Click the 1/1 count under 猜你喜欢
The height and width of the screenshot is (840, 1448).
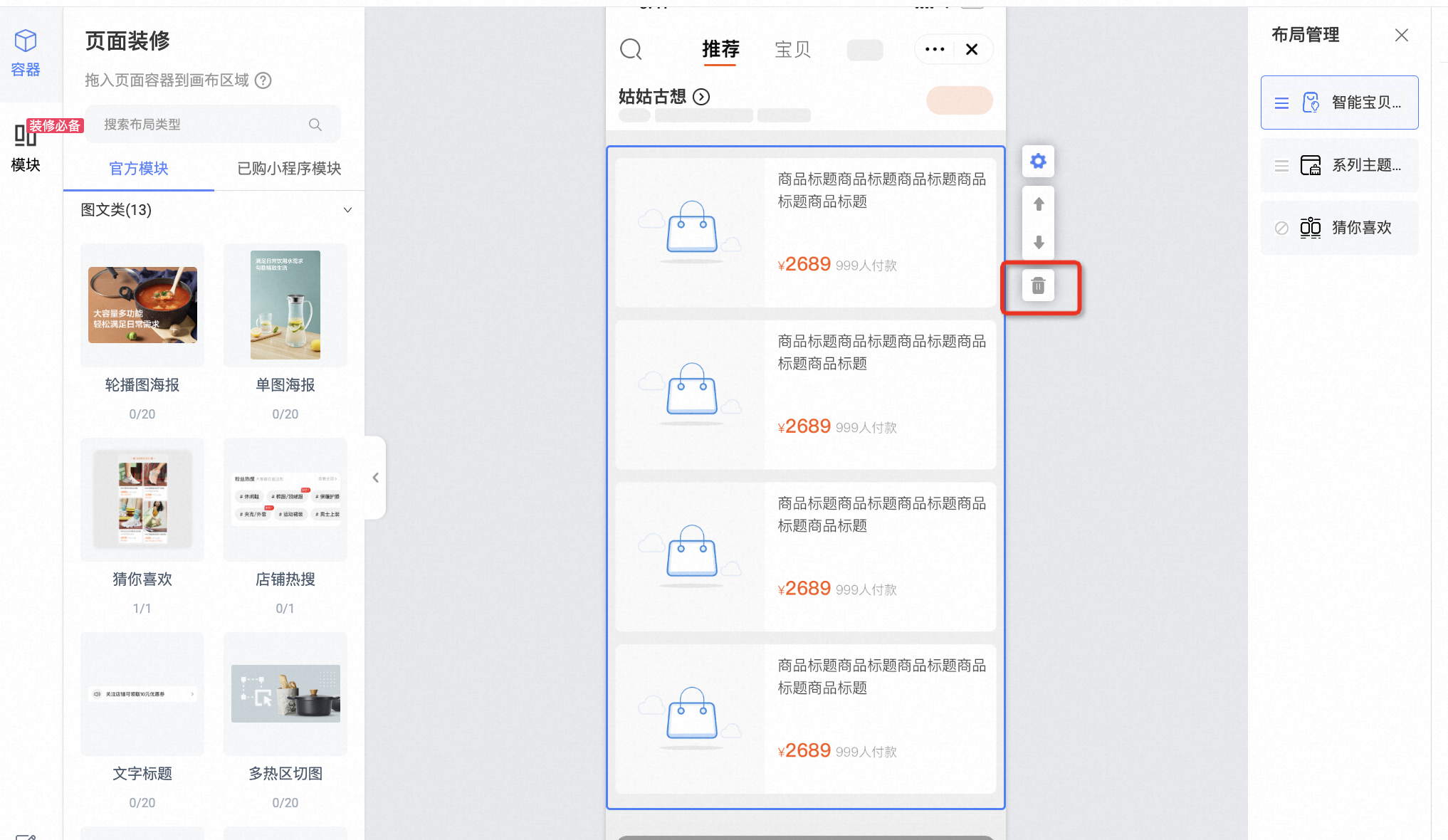pyautogui.click(x=142, y=609)
